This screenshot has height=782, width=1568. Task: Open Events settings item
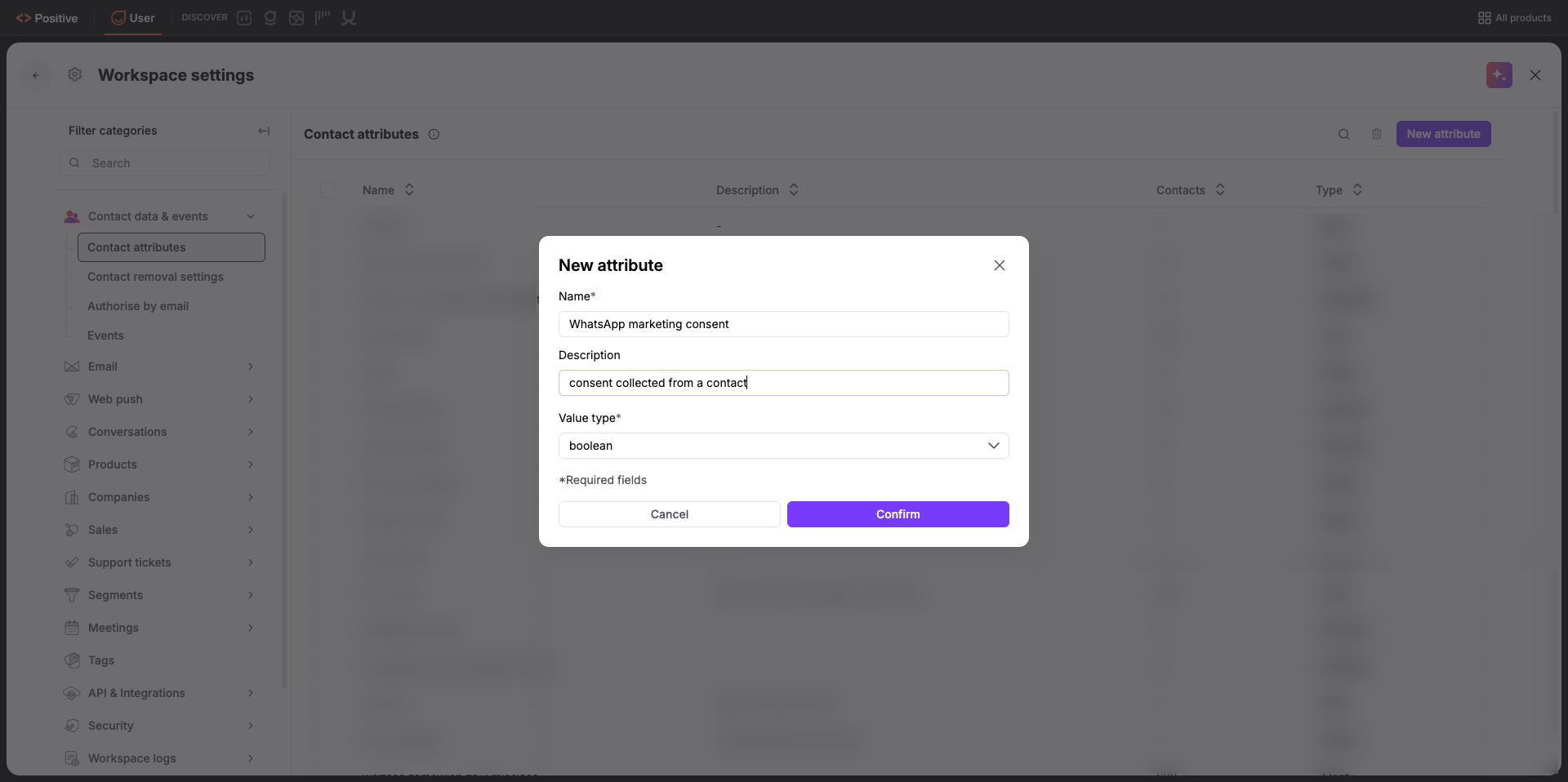pos(105,335)
